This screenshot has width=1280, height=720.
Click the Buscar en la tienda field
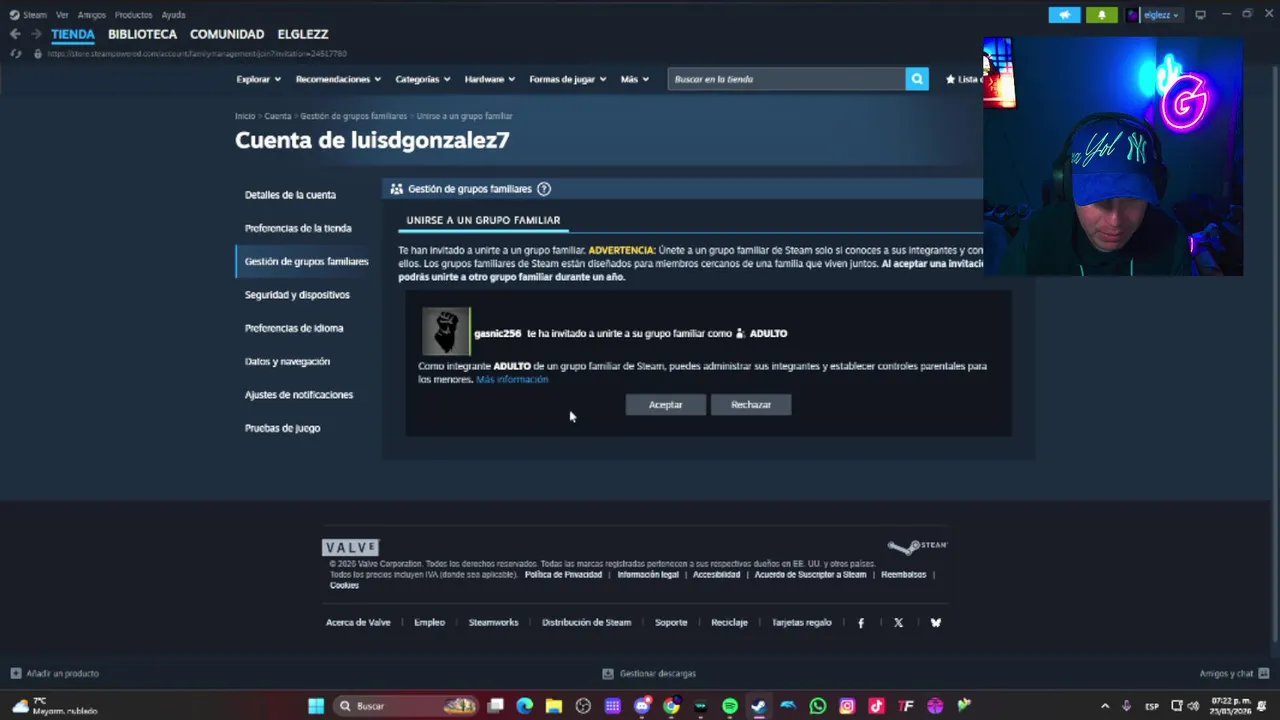coord(786,79)
